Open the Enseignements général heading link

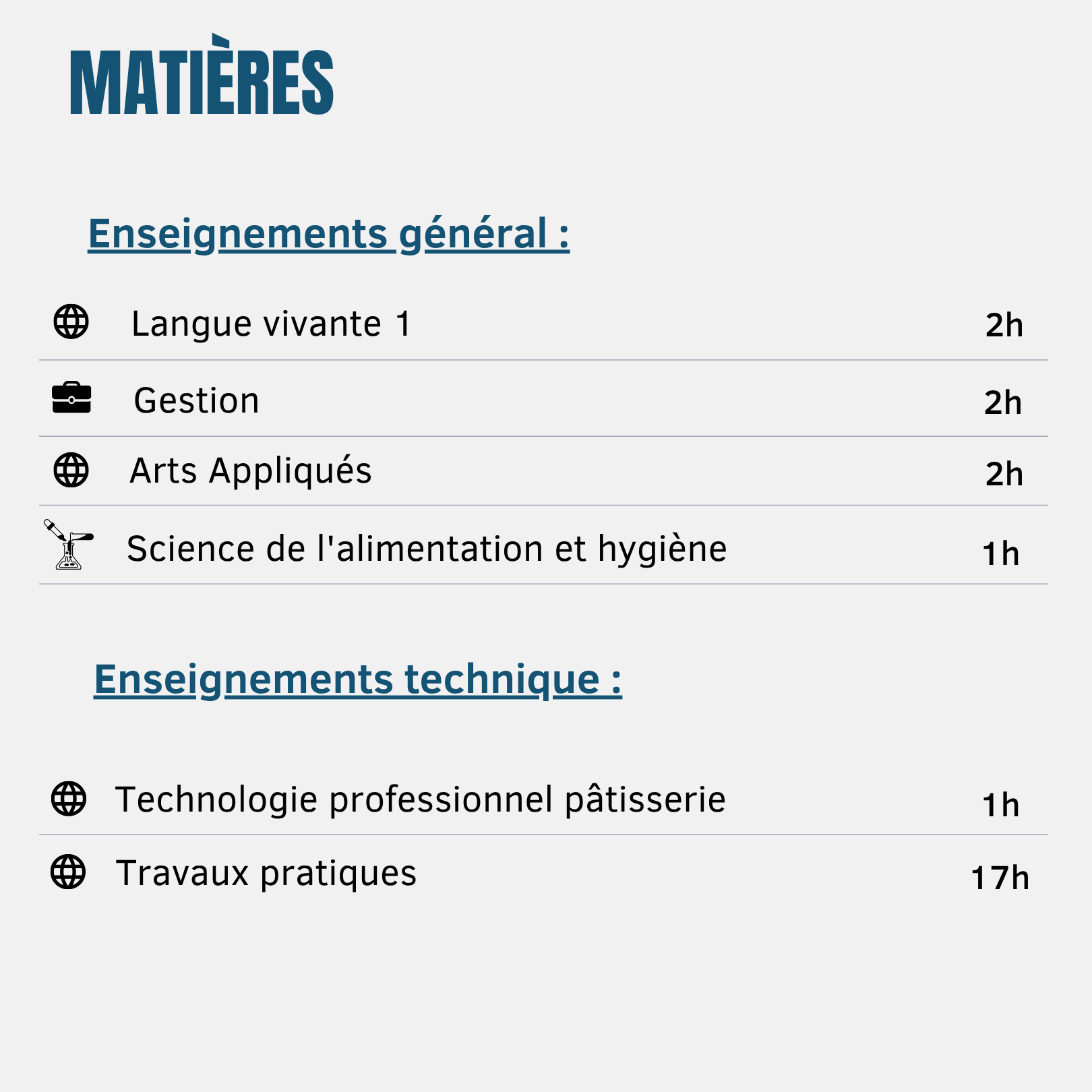point(329,234)
